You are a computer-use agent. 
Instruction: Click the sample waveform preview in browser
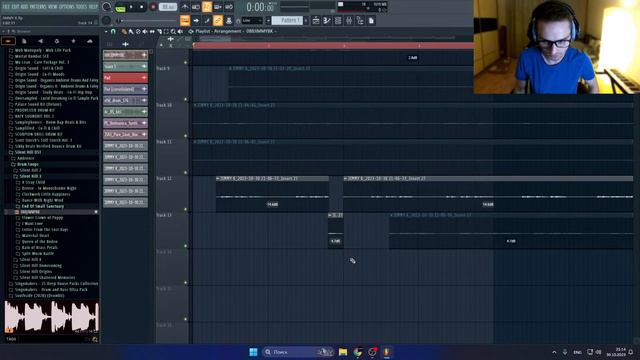click(51, 317)
